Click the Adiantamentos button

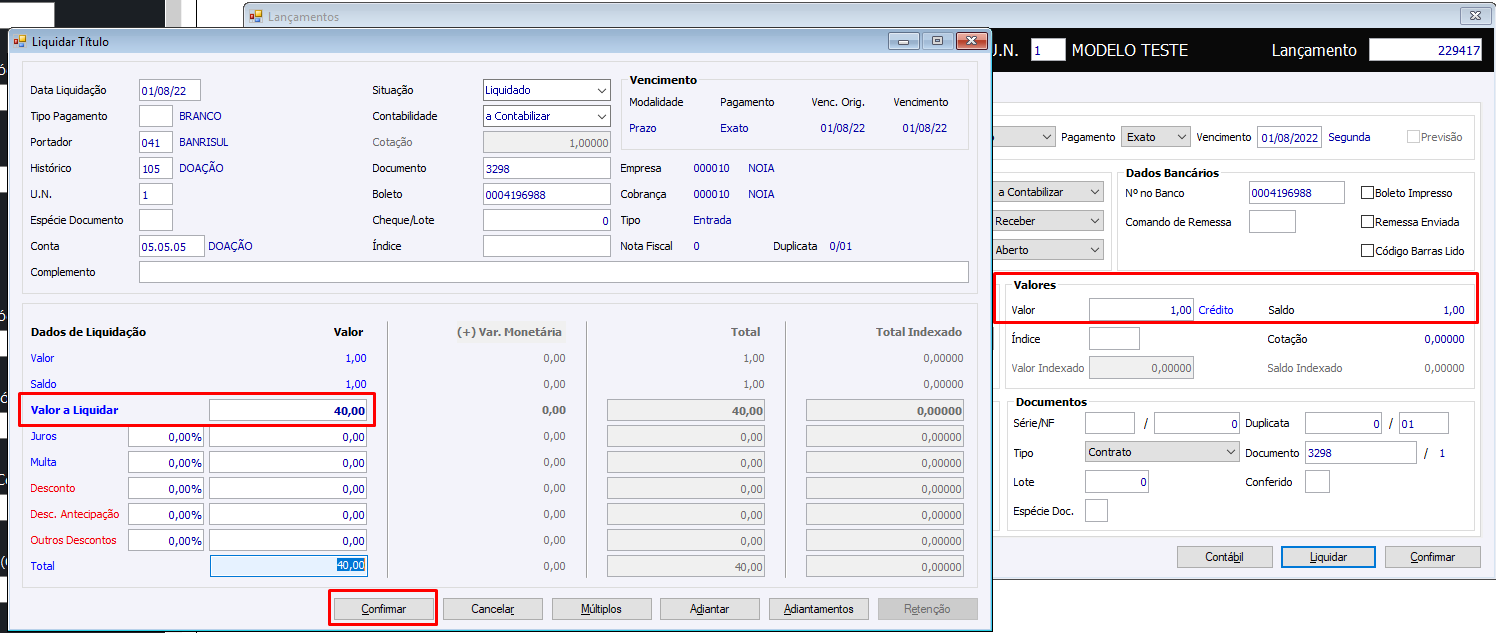[819, 609]
